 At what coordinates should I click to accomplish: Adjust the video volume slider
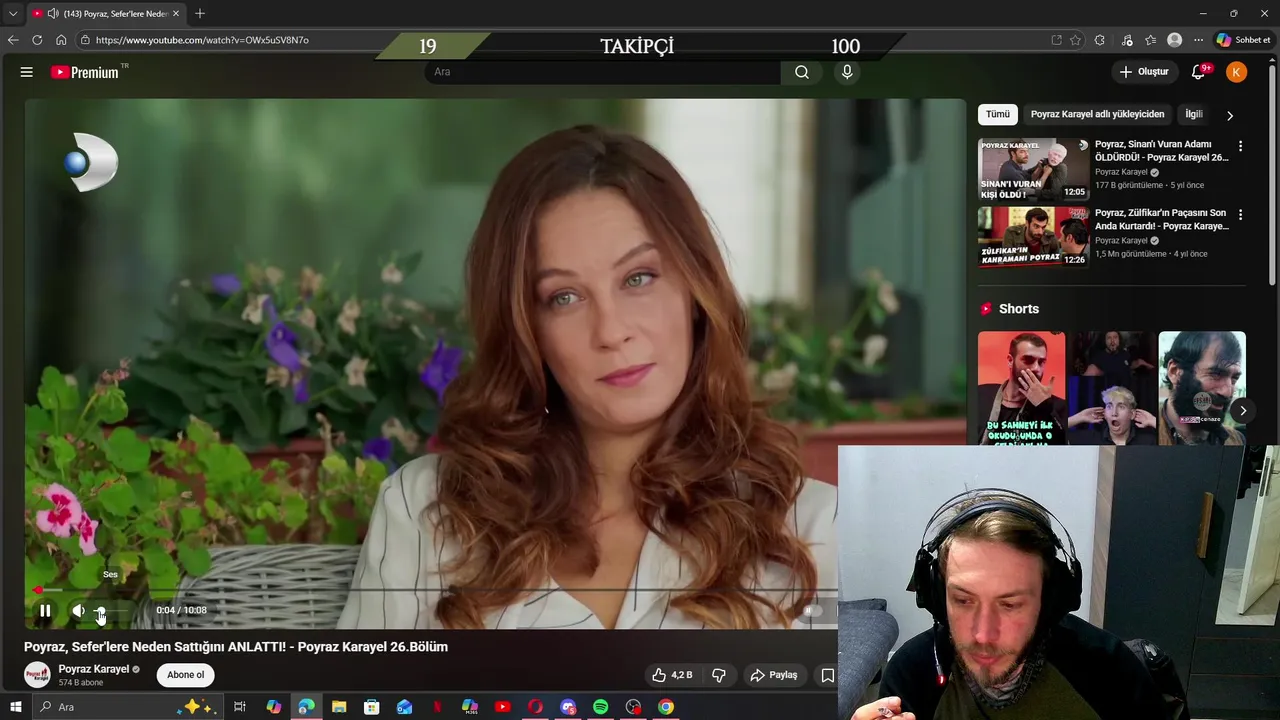pyautogui.click(x=112, y=610)
